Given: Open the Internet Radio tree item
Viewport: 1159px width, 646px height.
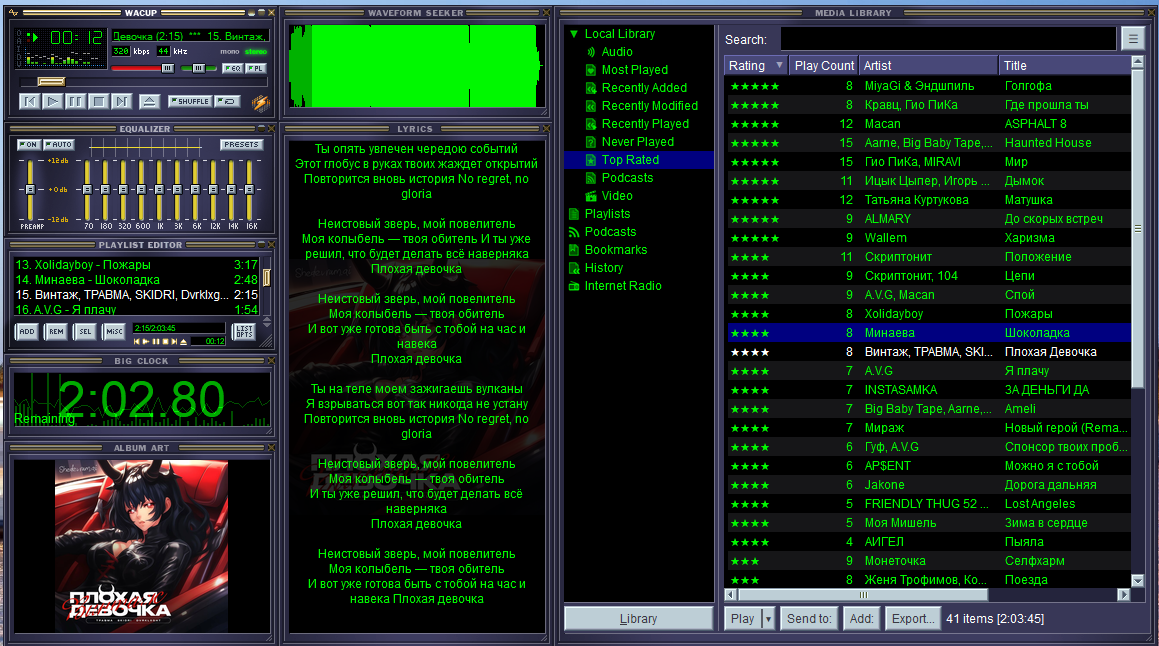Looking at the screenshot, I should pyautogui.click(x=622, y=286).
